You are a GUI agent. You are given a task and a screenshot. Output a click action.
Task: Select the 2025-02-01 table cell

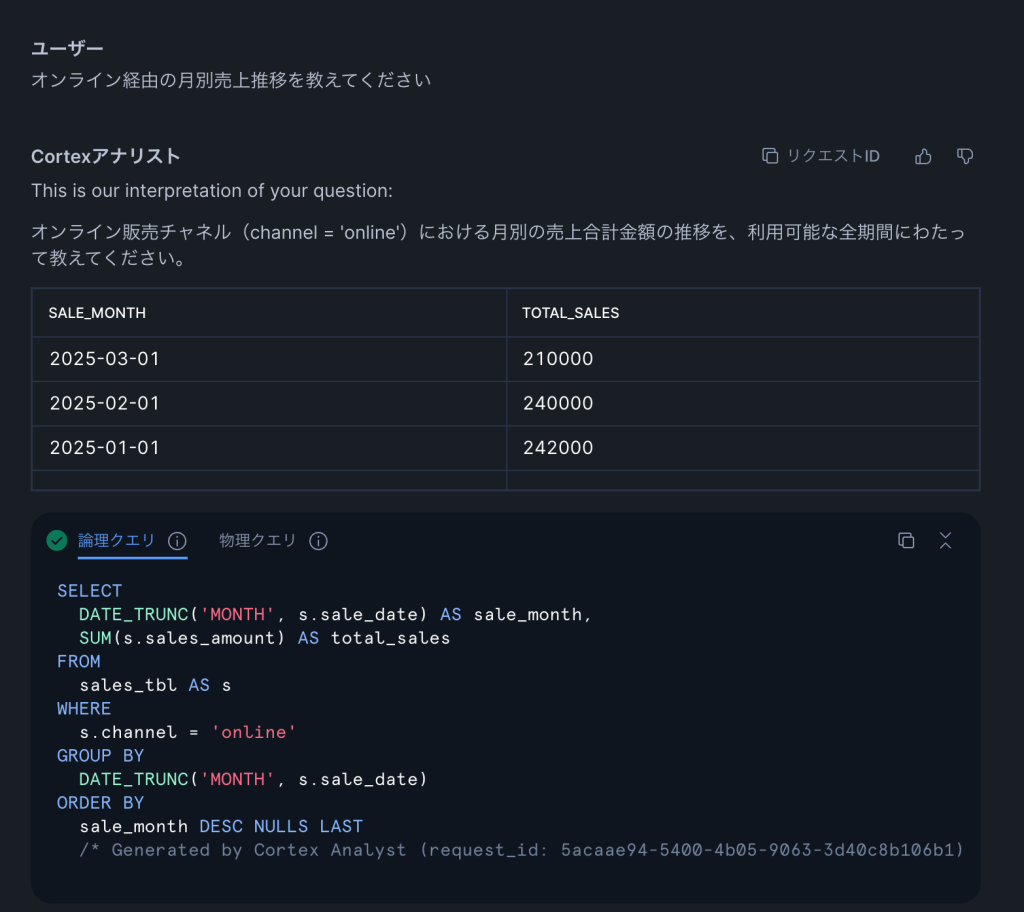[x=104, y=404]
